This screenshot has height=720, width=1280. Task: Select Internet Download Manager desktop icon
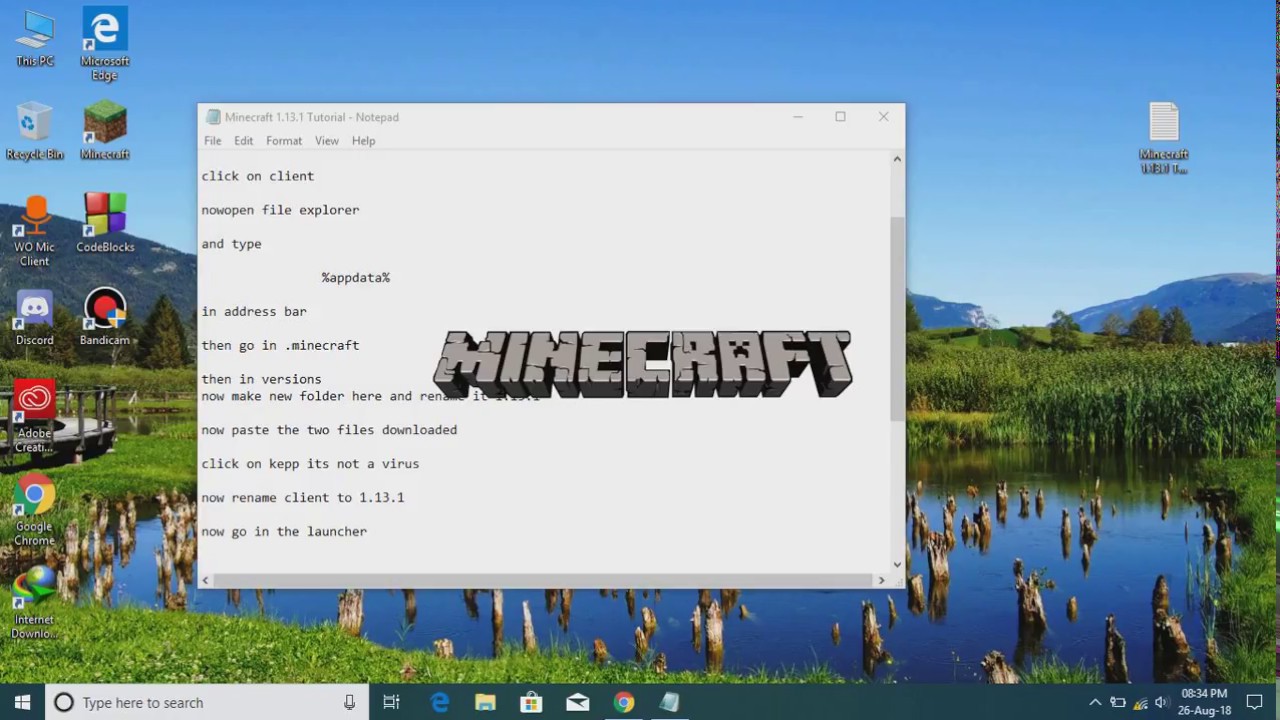(x=34, y=603)
